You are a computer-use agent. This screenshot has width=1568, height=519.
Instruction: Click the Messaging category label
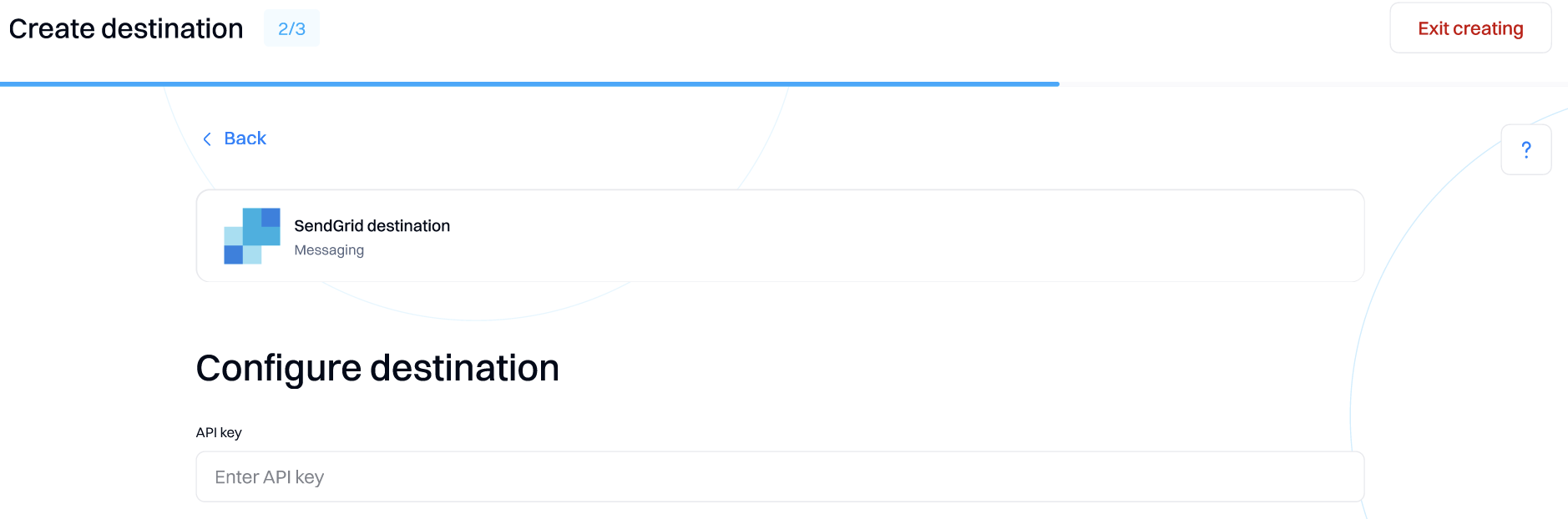(329, 250)
